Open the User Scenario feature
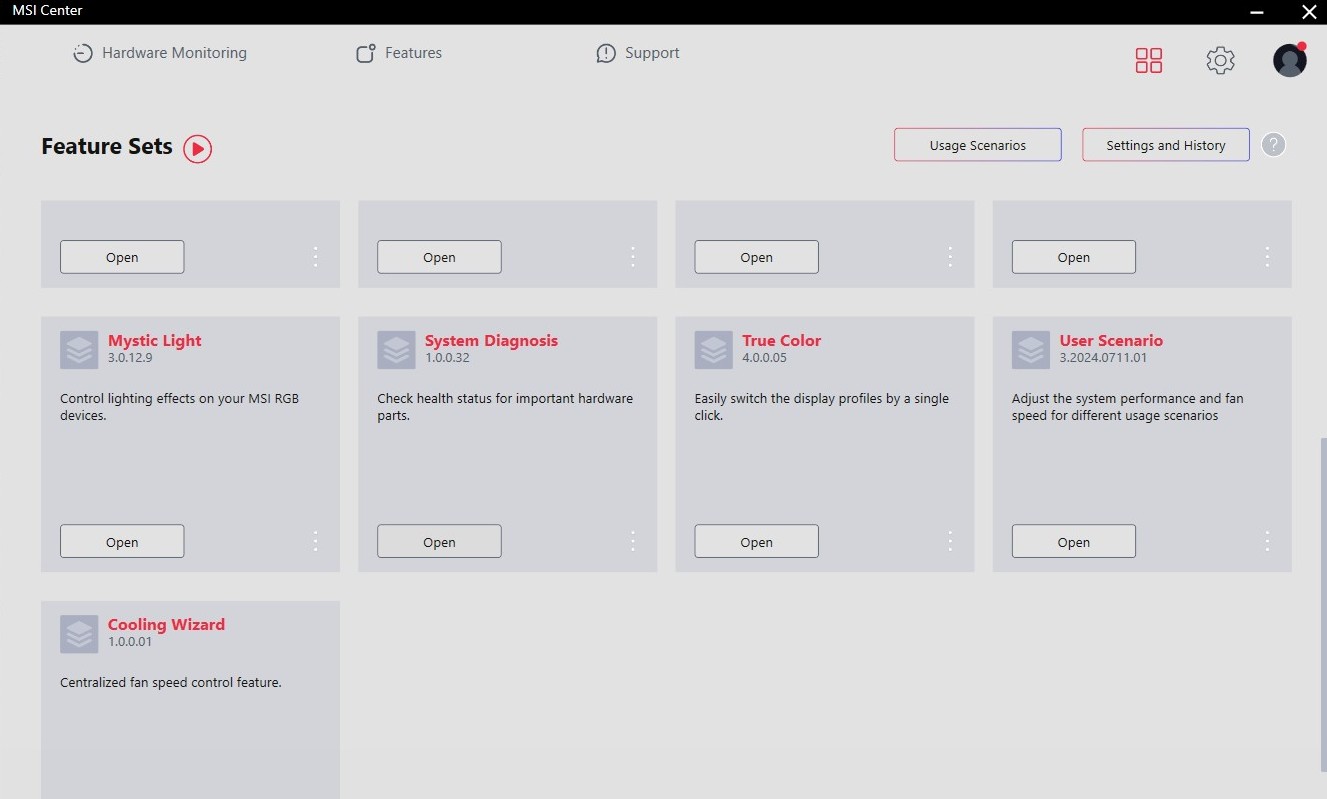 click(x=1074, y=541)
